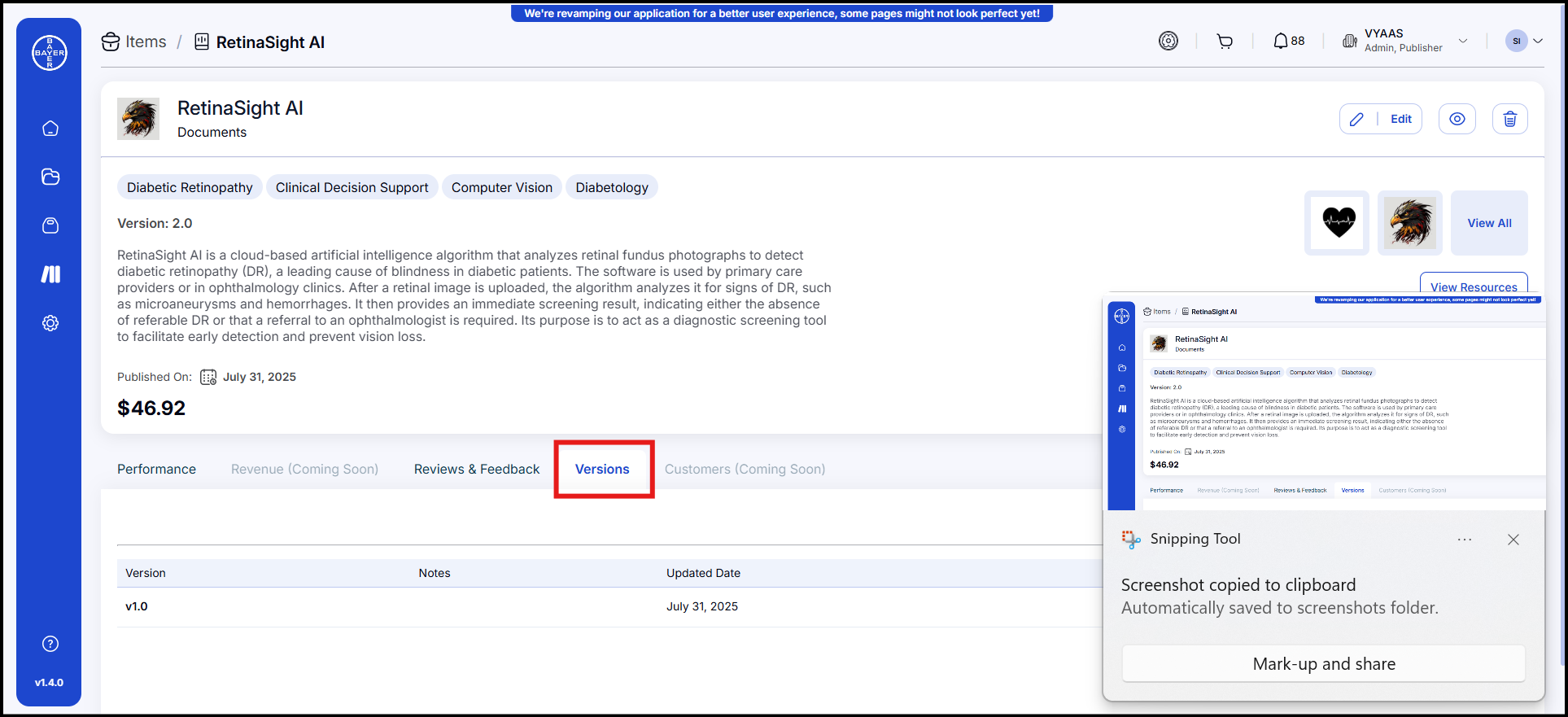Click the RetinaSight AI breadcrumb
The image size is (1568, 717).
pyautogui.click(x=260, y=42)
